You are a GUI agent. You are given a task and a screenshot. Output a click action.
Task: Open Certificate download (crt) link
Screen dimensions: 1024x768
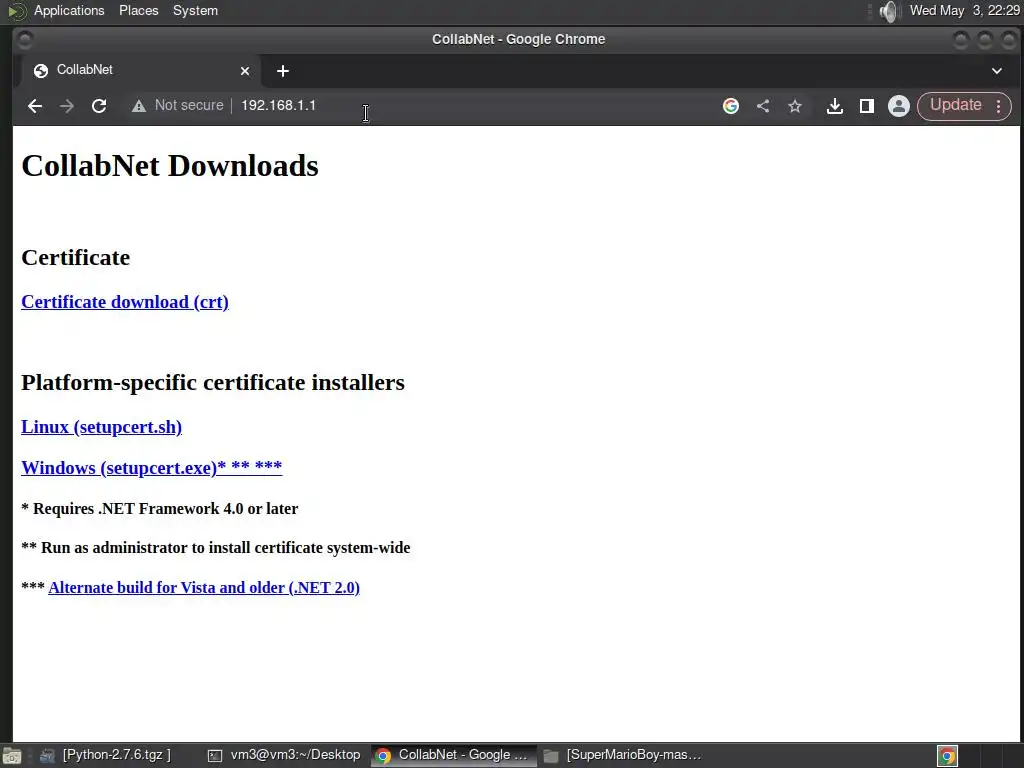click(x=125, y=302)
